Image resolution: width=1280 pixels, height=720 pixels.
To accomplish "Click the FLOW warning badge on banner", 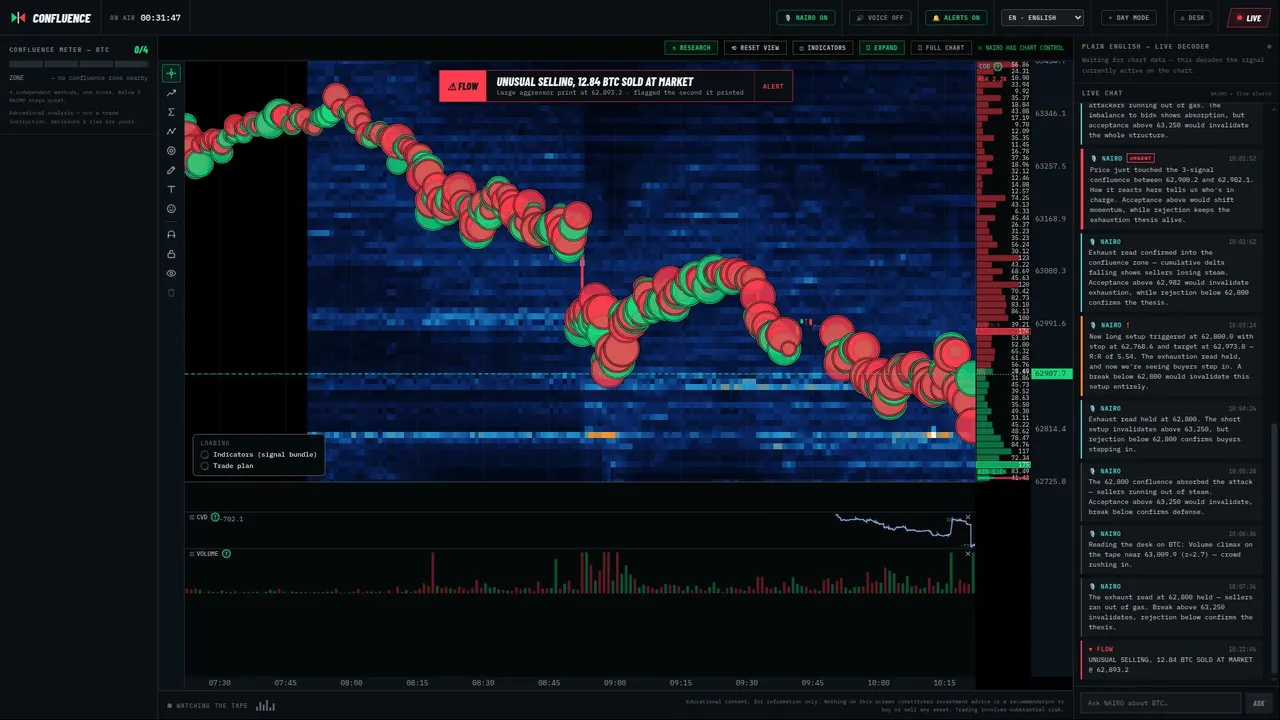I will point(463,86).
